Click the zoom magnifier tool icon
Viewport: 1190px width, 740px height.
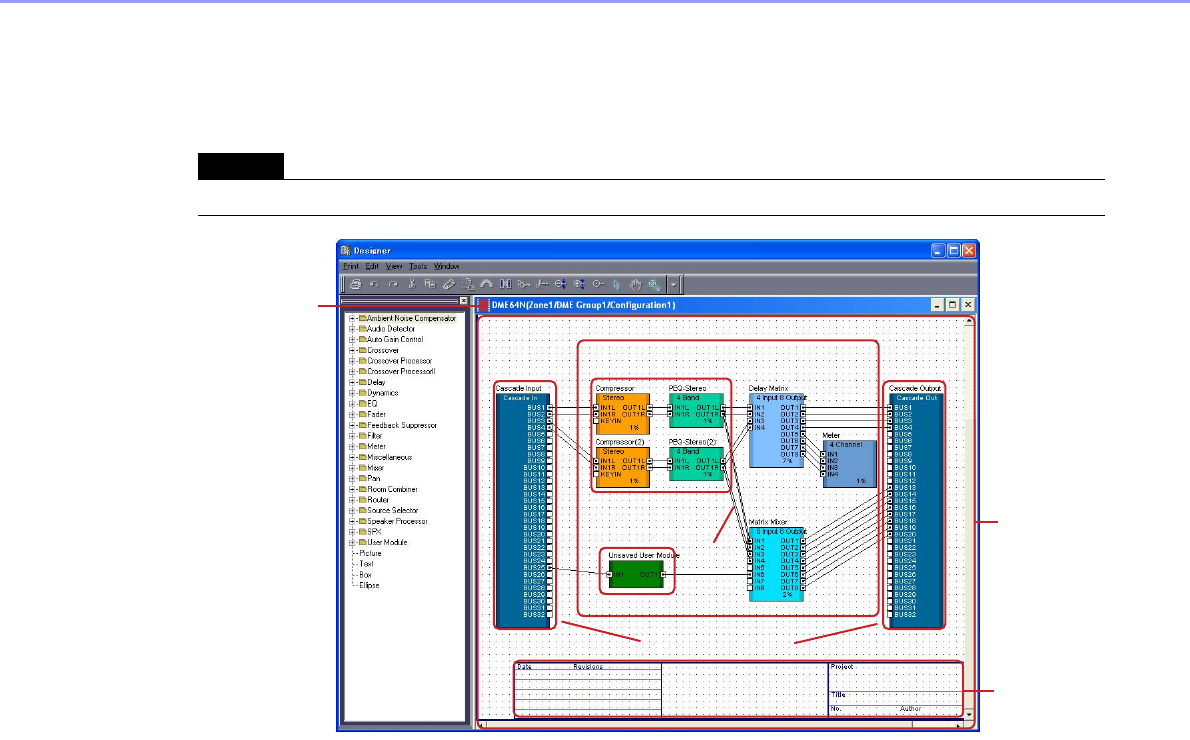click(653, 285)
